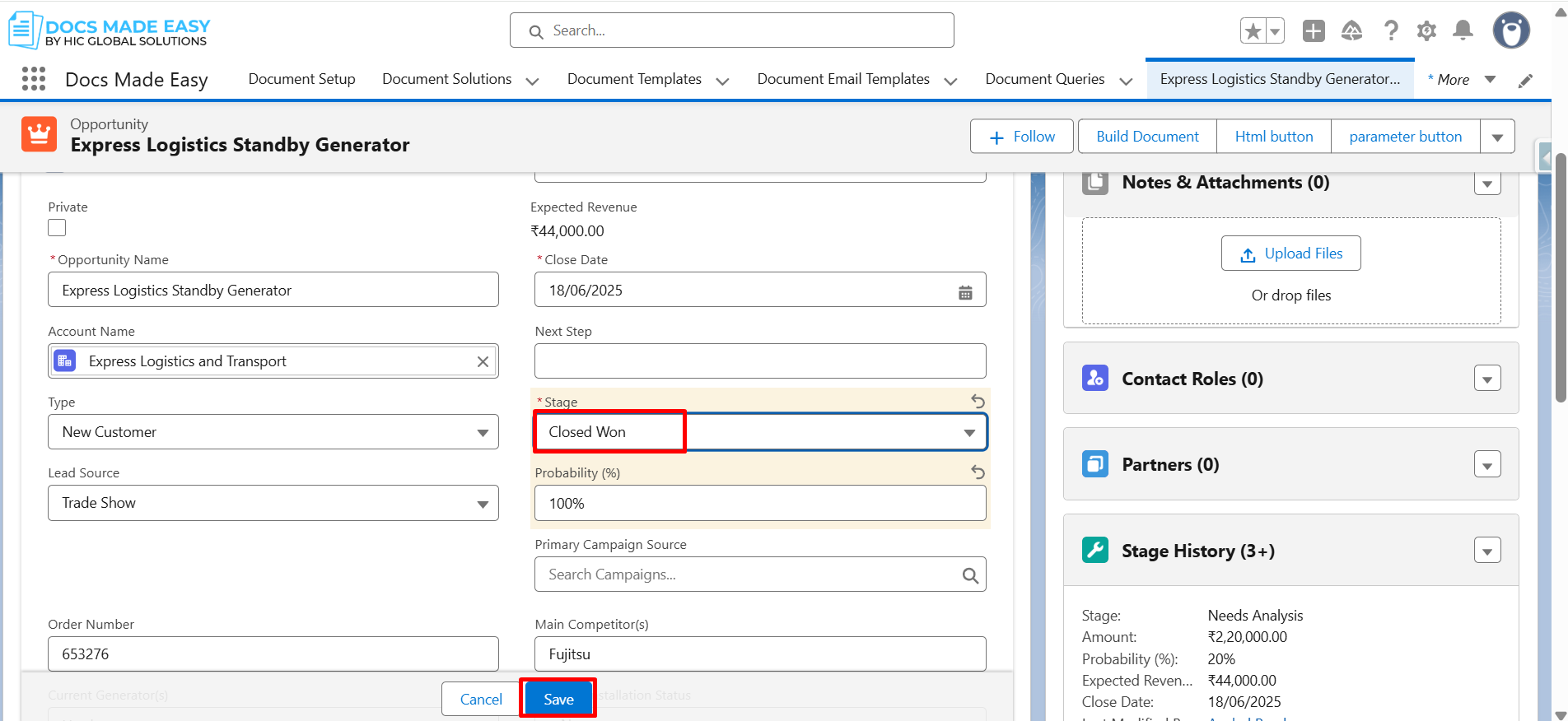Open the App Launcher grid icon
This screenshot has width=1568, height=721.
(34, 79)
